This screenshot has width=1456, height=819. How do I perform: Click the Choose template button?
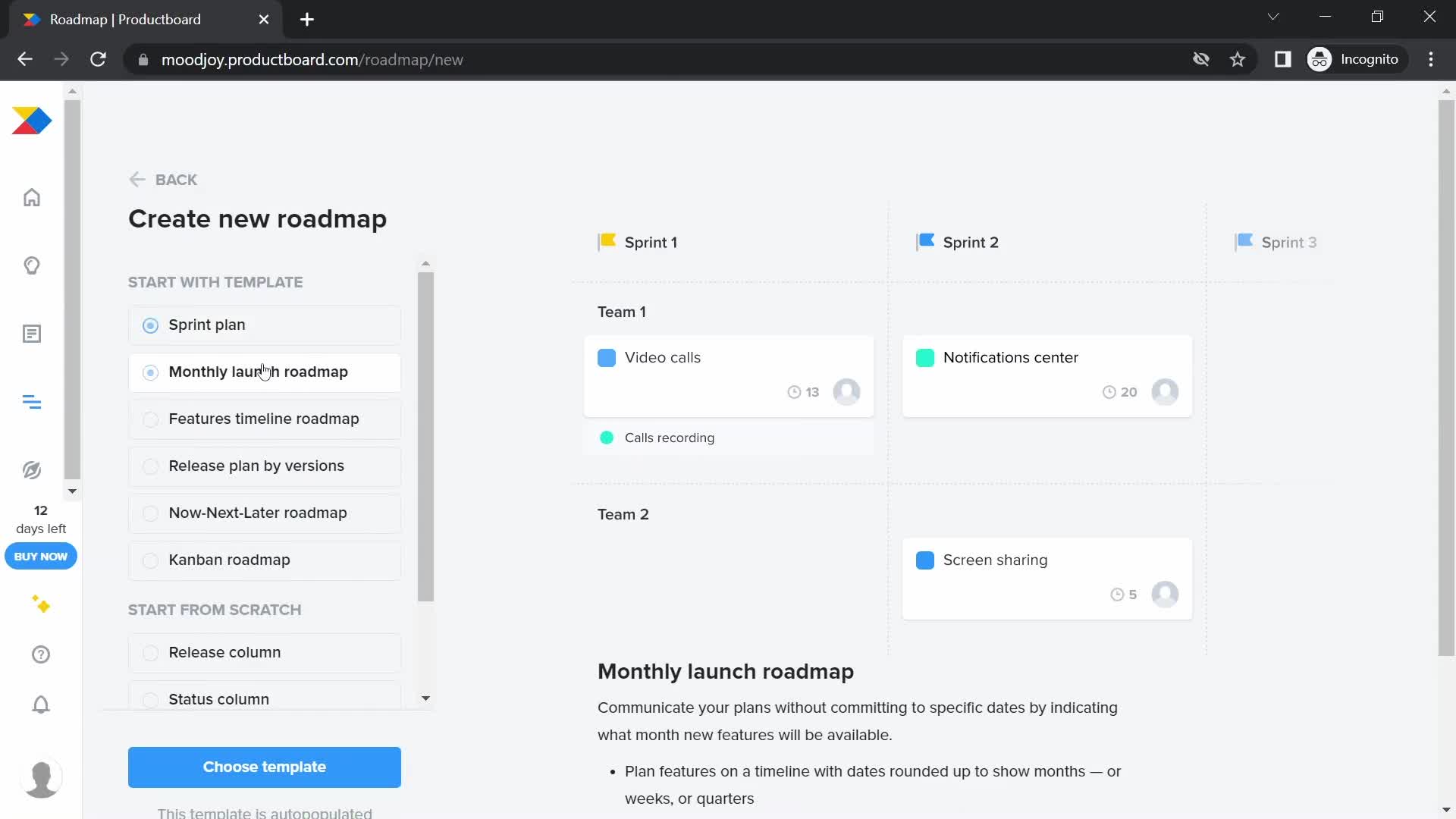tap(264, 766)
